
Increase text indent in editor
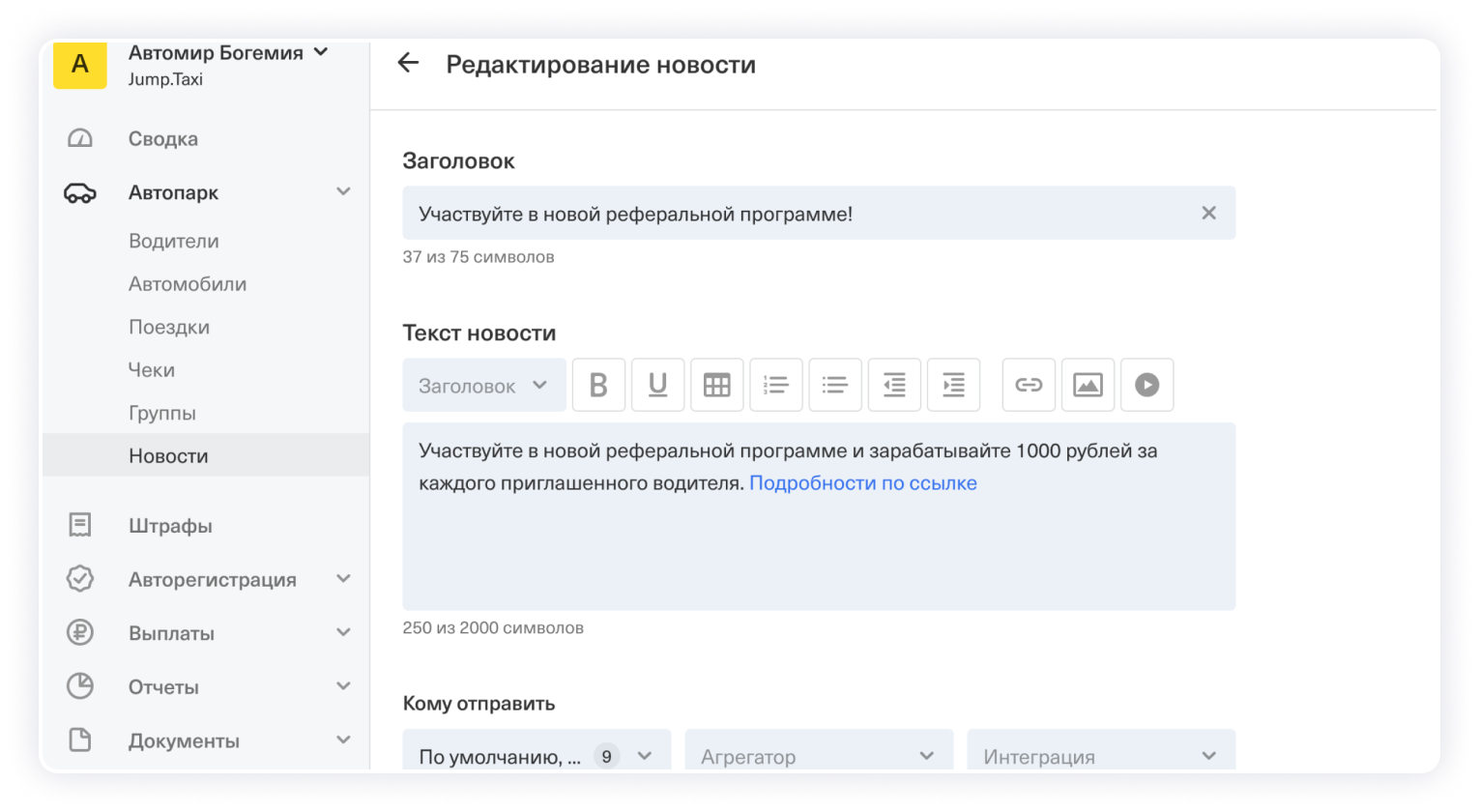tap(953, 386)
